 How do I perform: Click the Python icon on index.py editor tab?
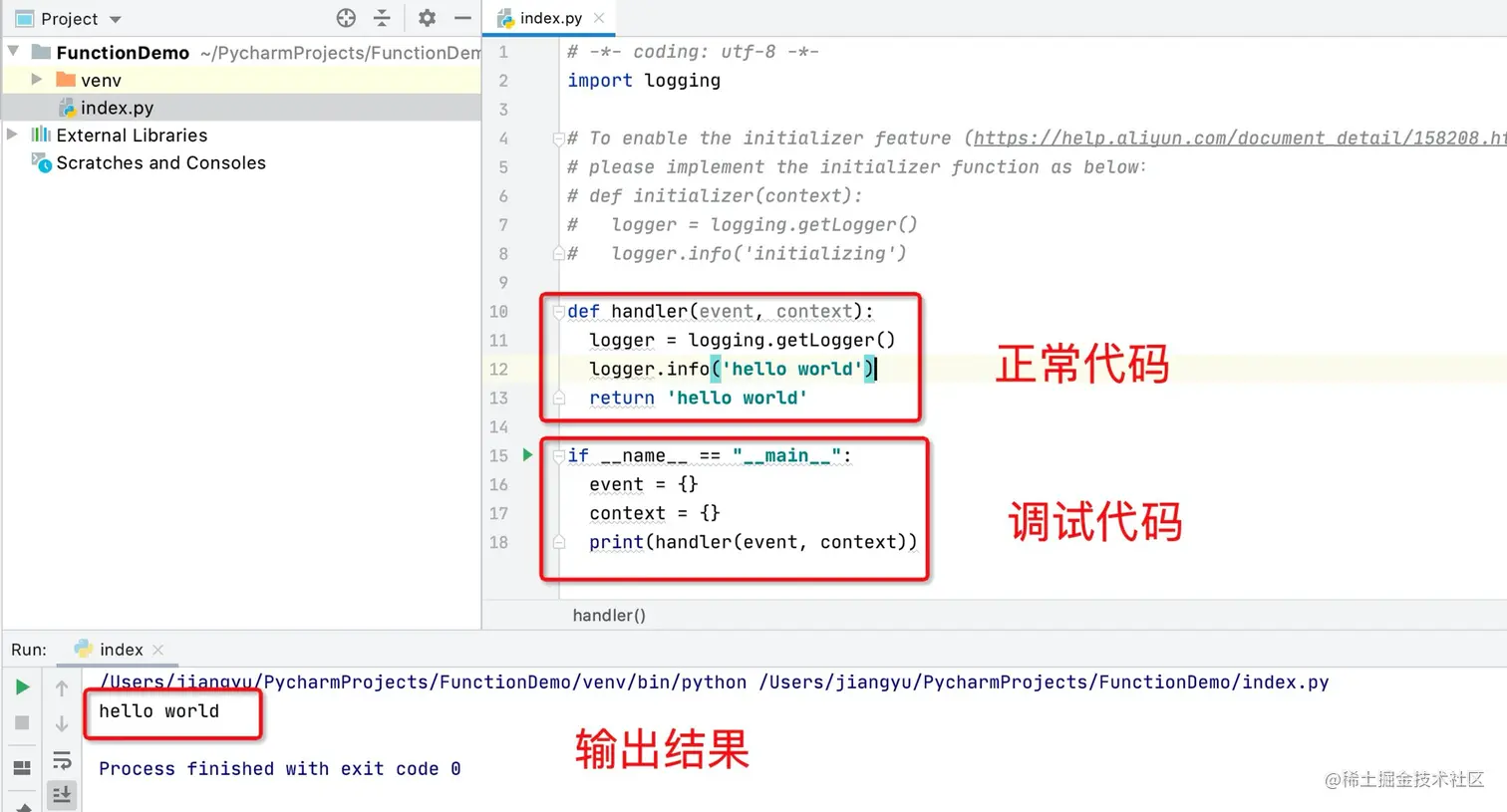pyautogui.click(x=506, y=18)
